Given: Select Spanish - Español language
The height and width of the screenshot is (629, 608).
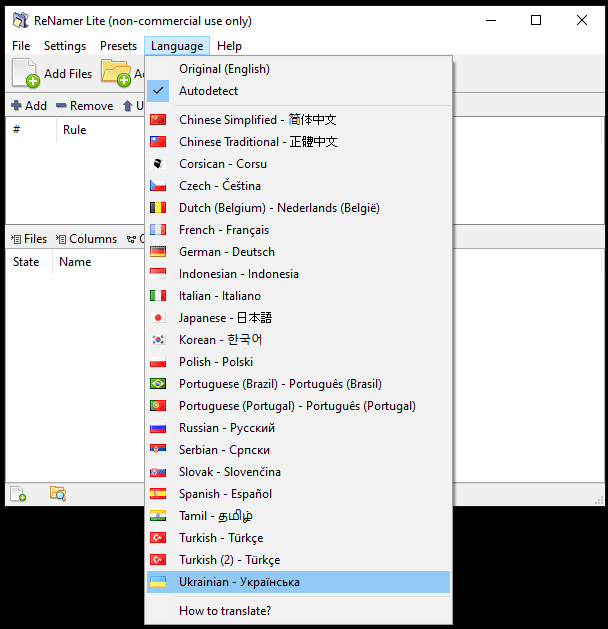Looking at the screenshot, I should pos(298,494).
